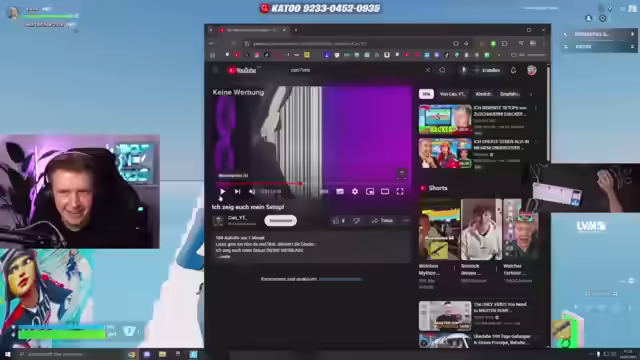This screenshot has width=640, height=360.
Task: Select the 'Alle' filter chip
Action: [426, 94]
